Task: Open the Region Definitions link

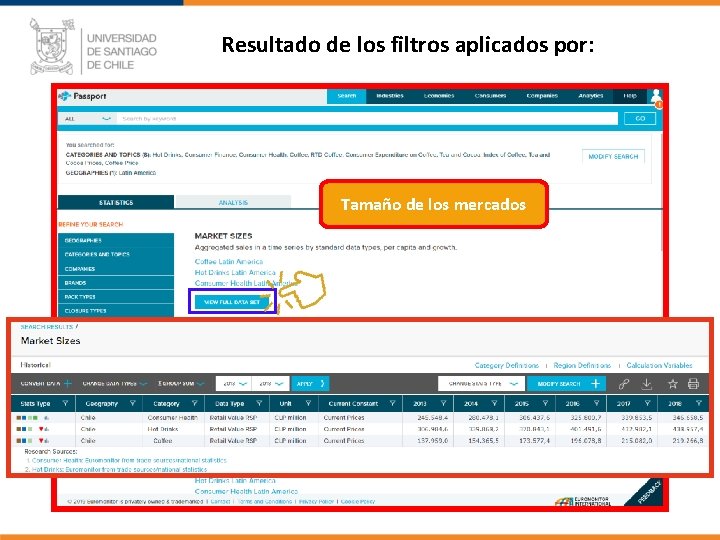Action: (x=582, y=366)
